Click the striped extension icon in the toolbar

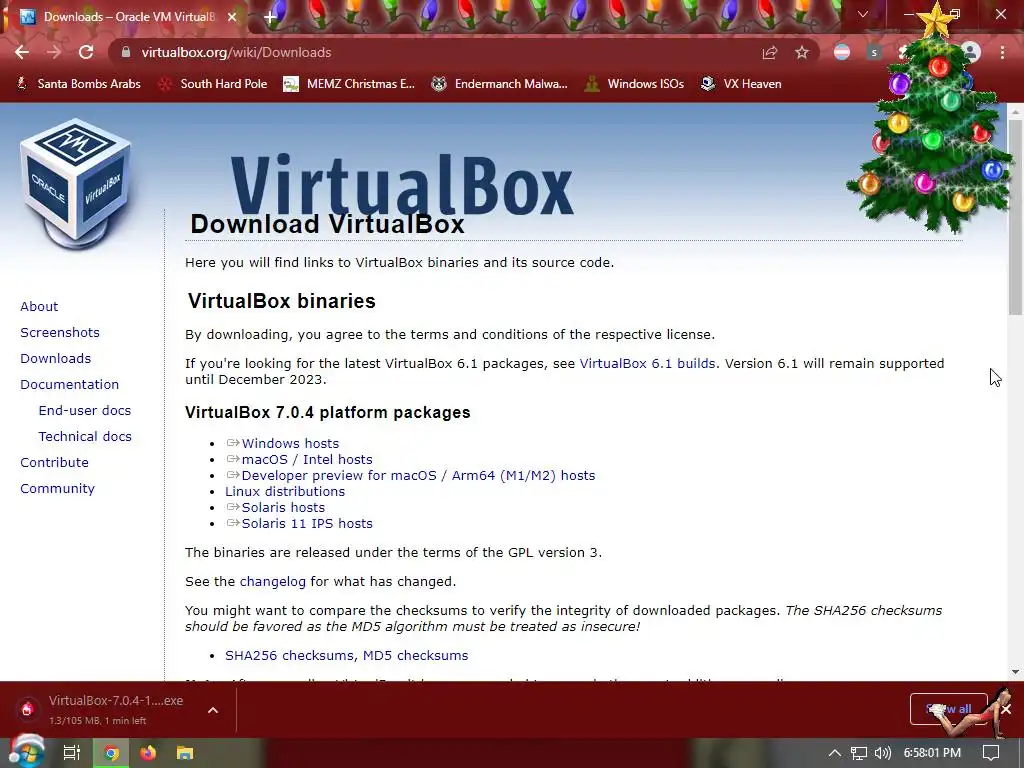pos(842,52)
